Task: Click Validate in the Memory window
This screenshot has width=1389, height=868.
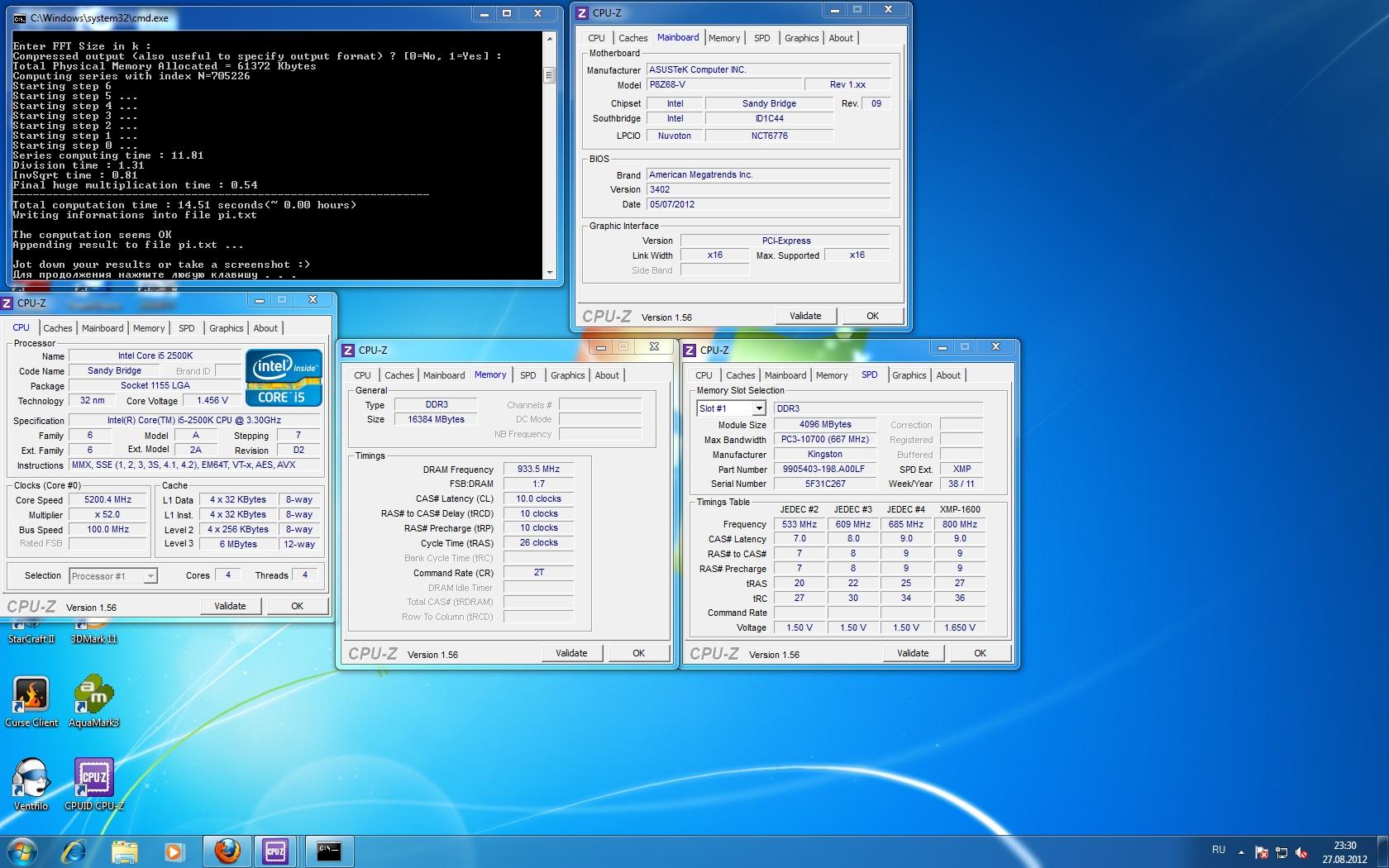Action: [x=571, y=653]
